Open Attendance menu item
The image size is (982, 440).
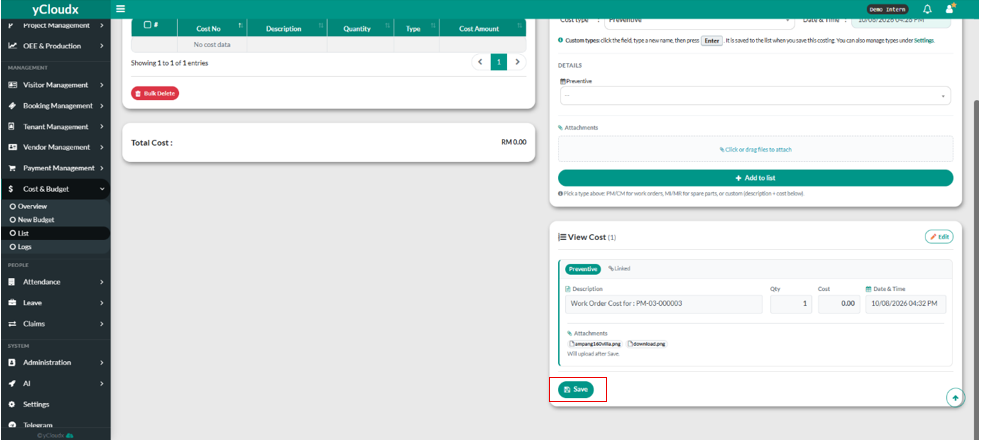pyautogui.click(x=55, y=282)
